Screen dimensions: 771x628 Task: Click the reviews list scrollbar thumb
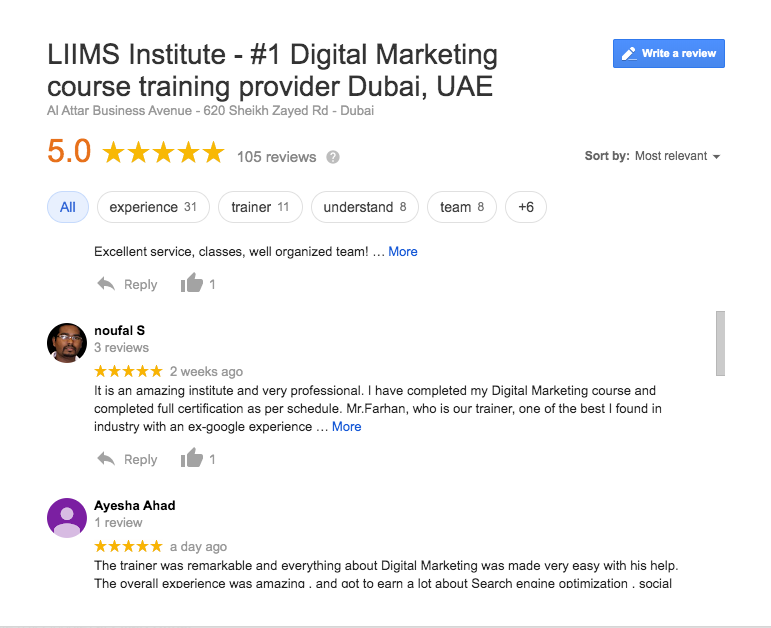pyautogui.click(x=720, y=343)
